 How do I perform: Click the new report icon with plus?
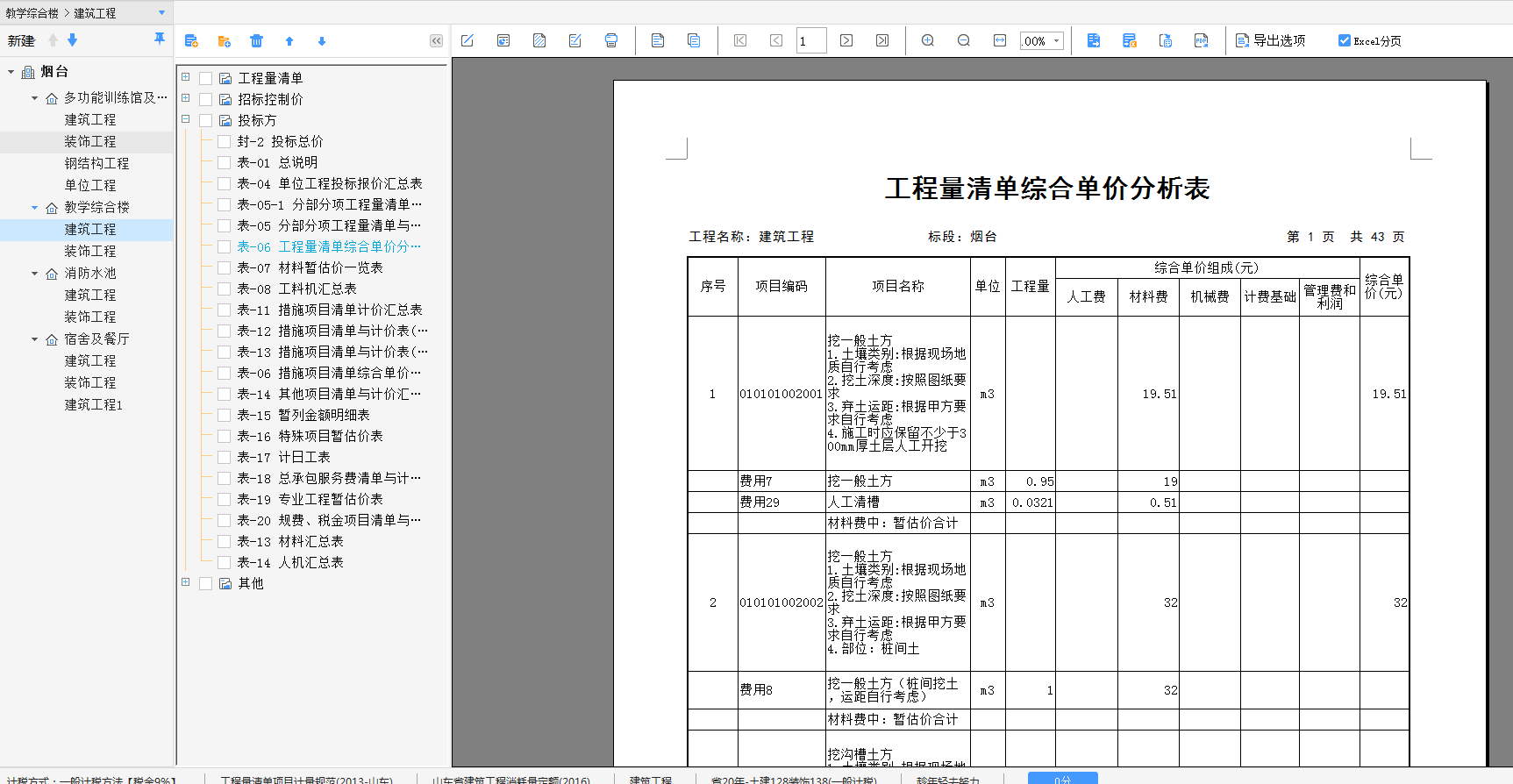pos(191,41)
